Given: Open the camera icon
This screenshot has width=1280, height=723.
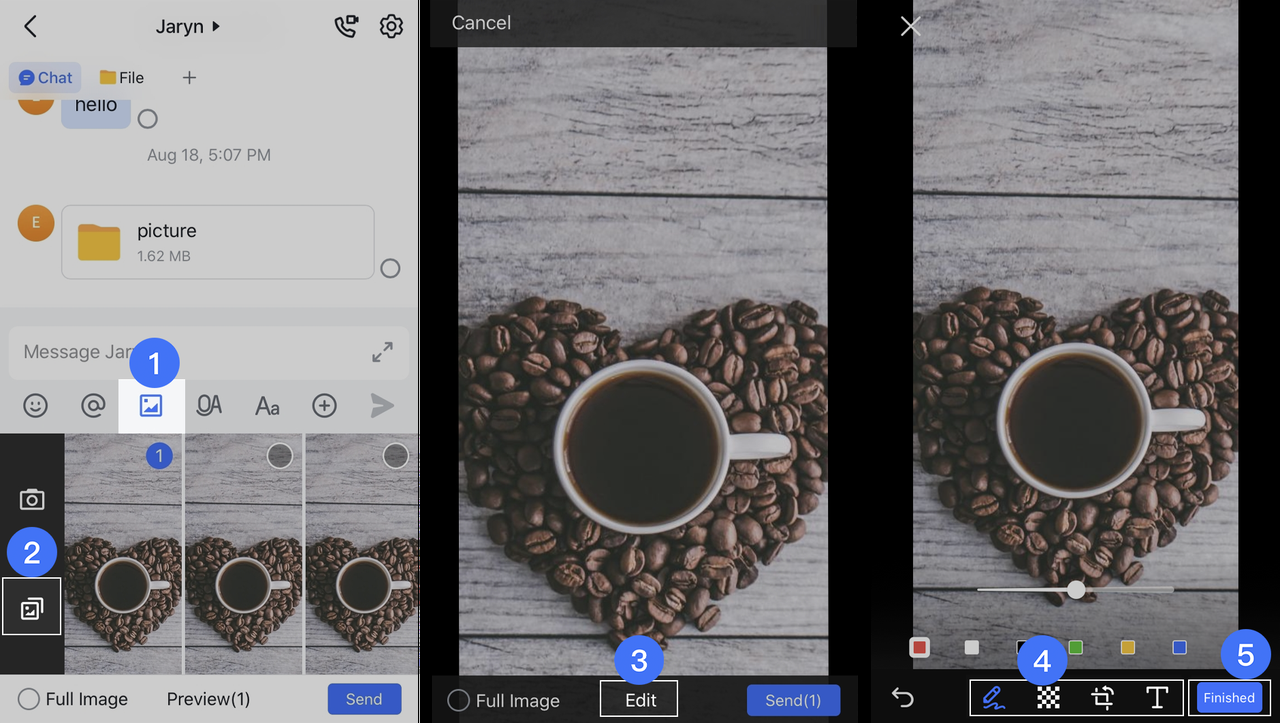Looking at the screenshot, I should tap(32, 499).
